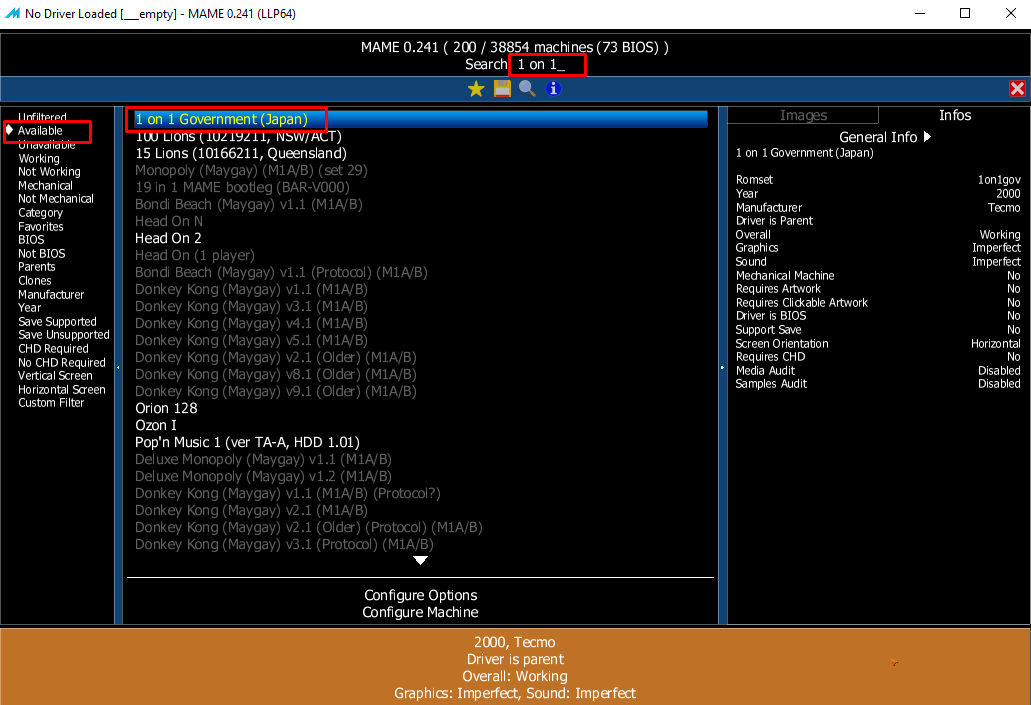Screen dimensions: 1031x705
Task: Select the Clones filter
Action: [x=35, y=280]
